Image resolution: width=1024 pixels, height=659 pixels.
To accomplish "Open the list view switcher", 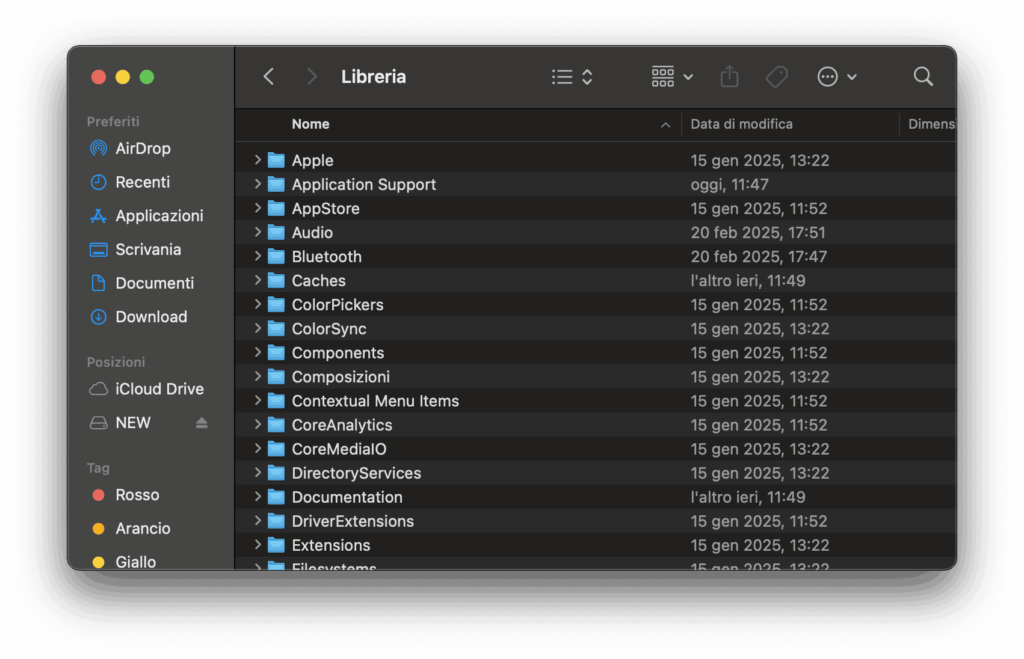I will (x=572, y=76).
